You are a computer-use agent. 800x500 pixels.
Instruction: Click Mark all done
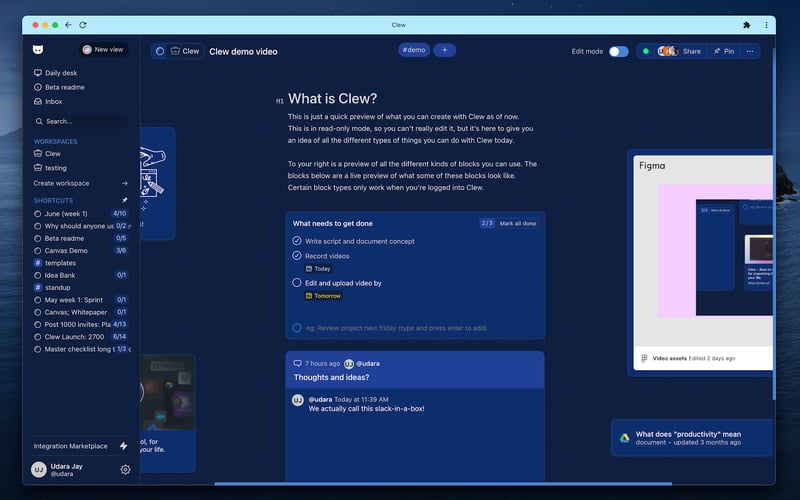[517, 223]
